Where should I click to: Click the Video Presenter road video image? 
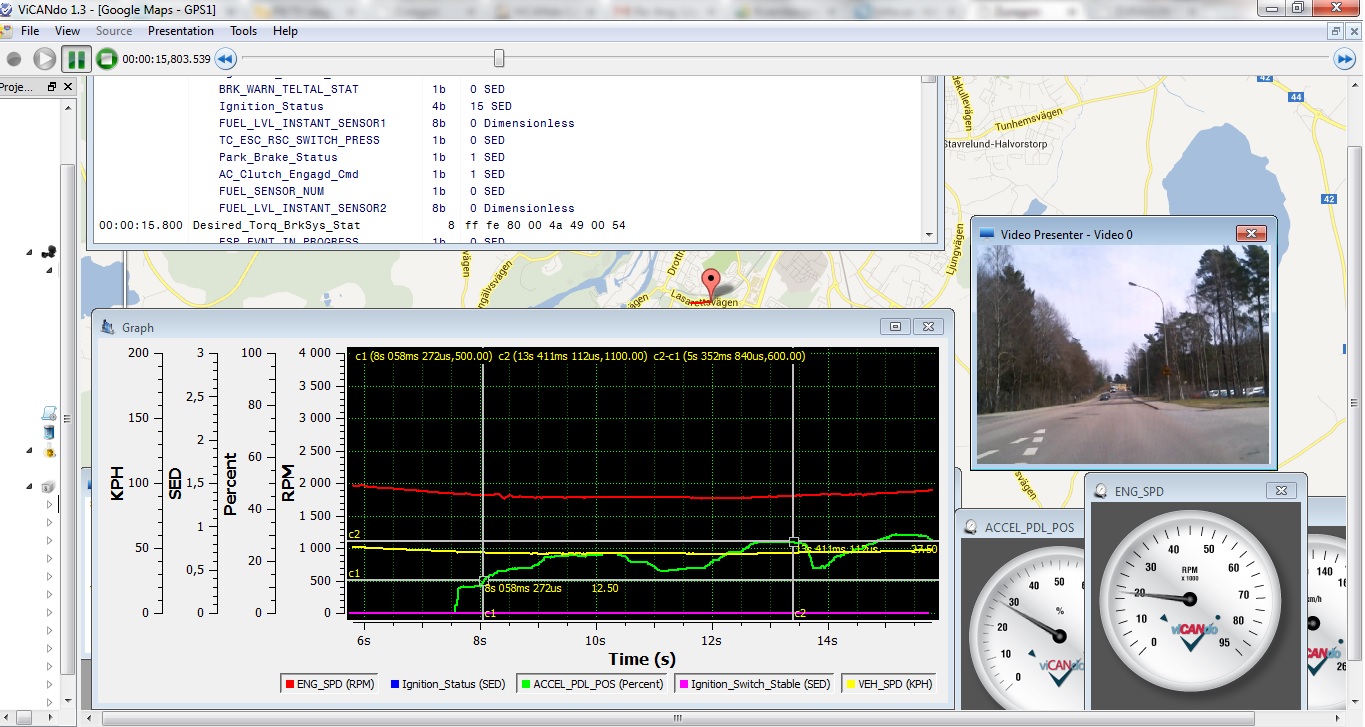click(x=1123, y=354)
